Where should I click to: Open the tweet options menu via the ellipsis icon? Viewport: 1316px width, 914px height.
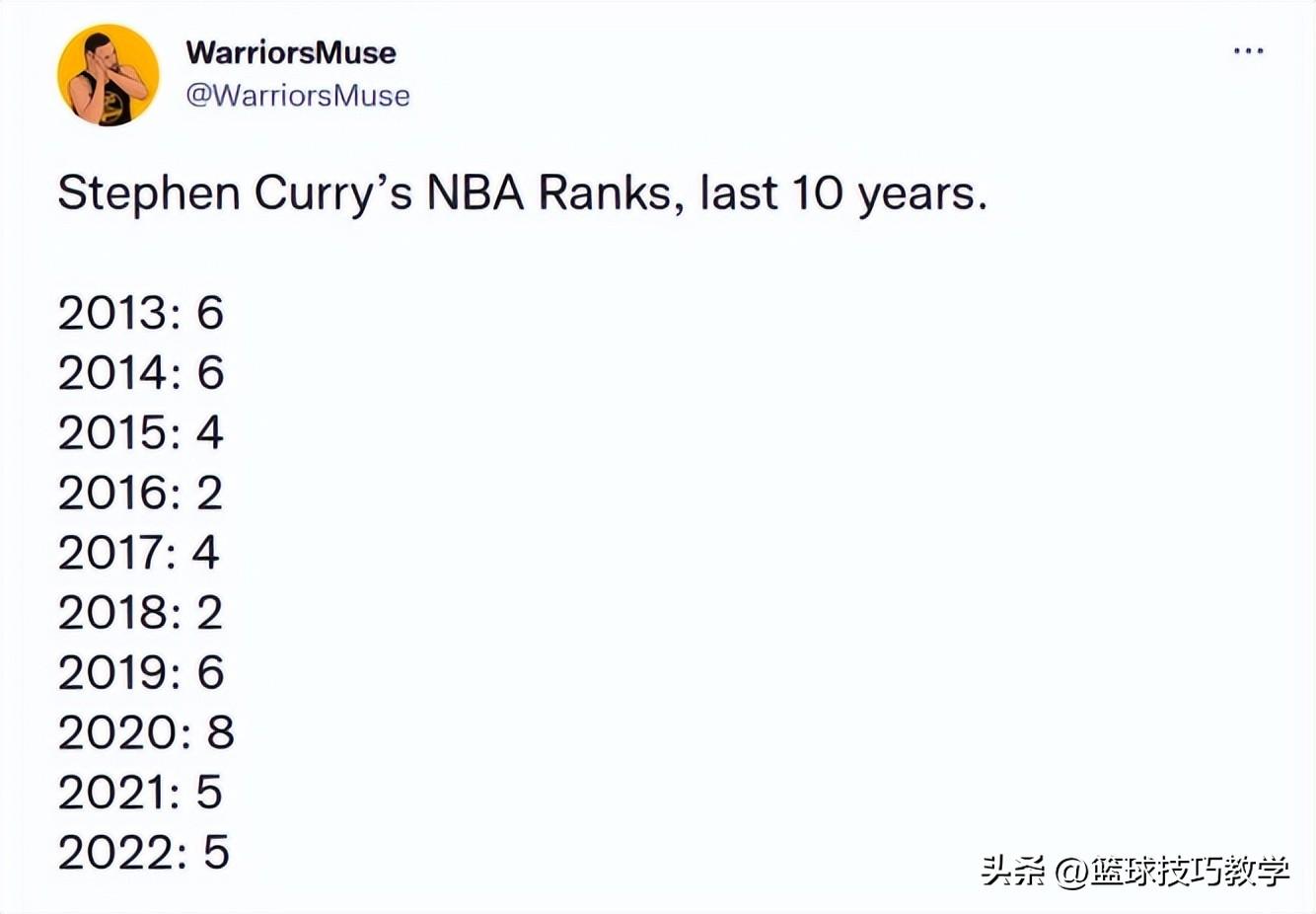(1247, 49)
